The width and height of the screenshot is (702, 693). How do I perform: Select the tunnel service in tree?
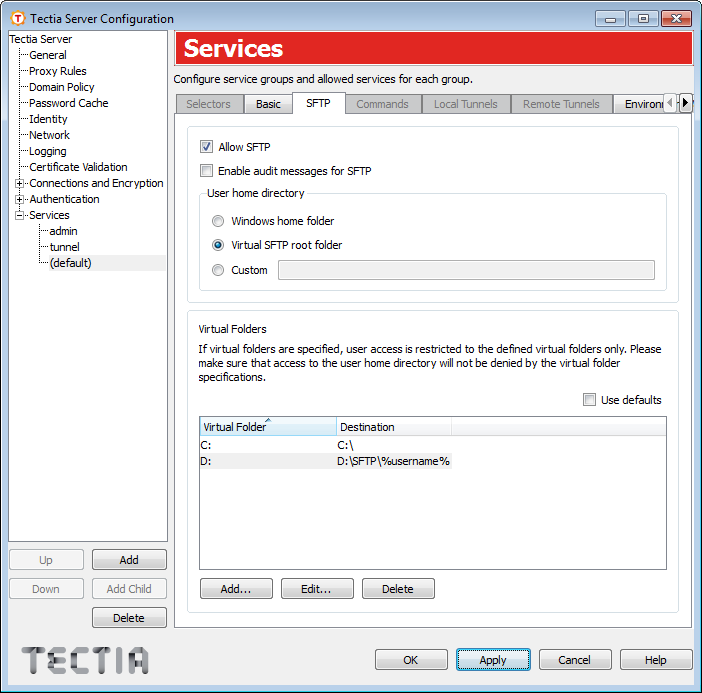click(64, 247)
